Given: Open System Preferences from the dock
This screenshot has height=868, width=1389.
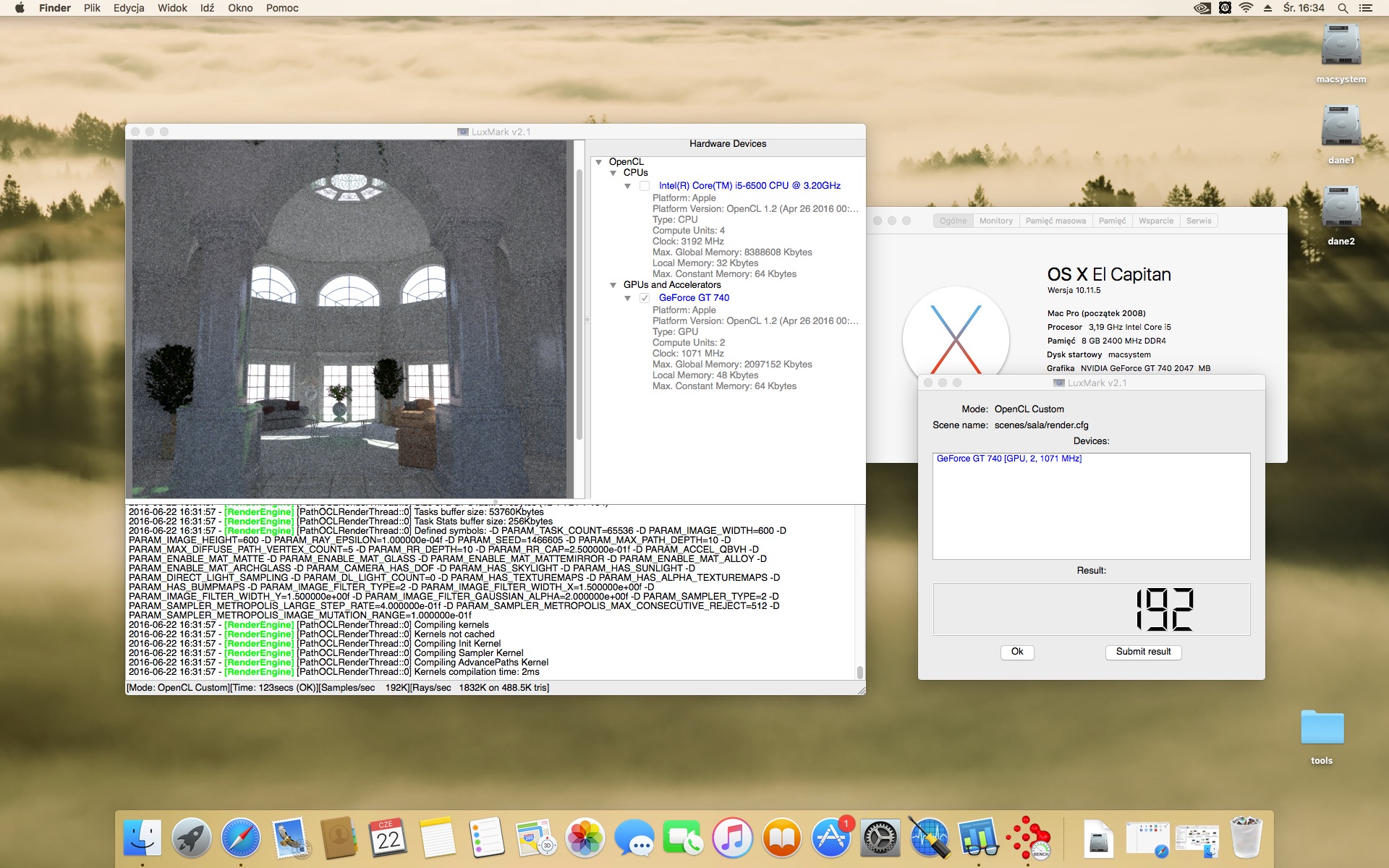Looking at the screenshot, I should (x=880, y=838).
